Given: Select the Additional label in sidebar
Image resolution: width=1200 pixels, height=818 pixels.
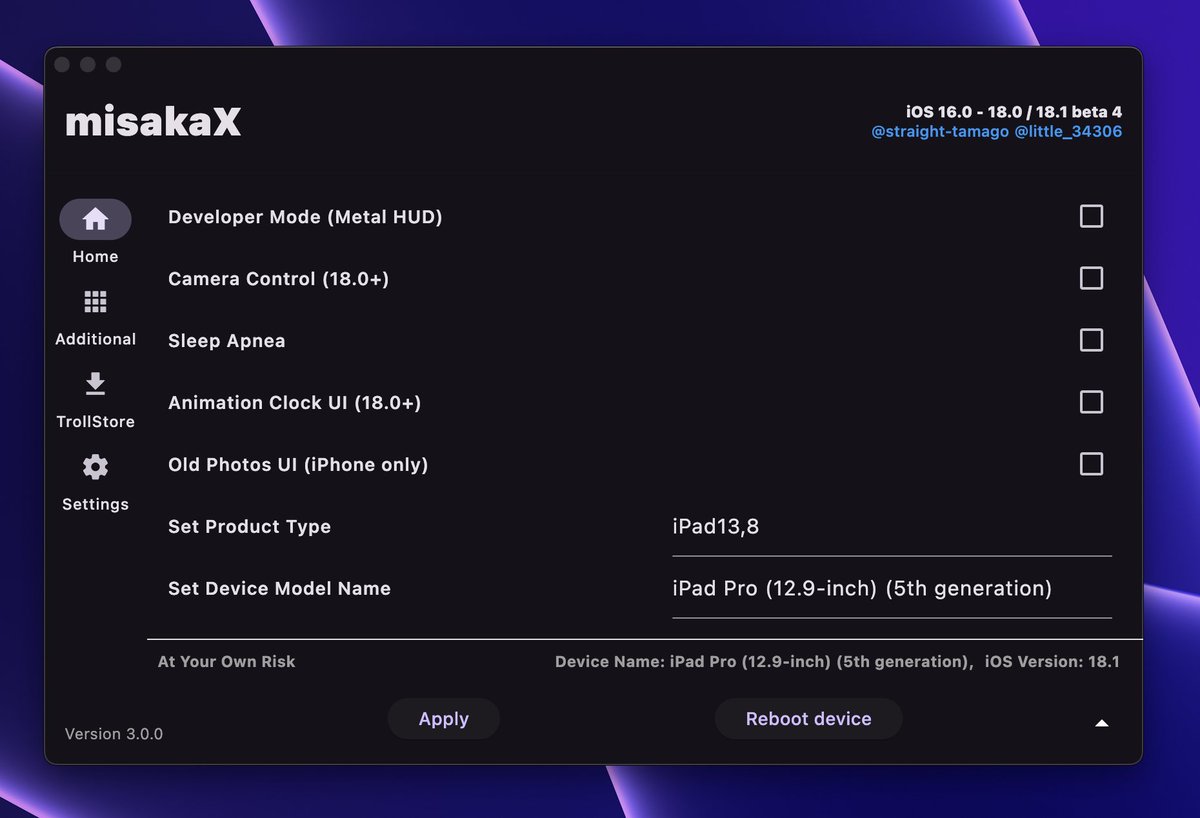Looking at the screenshot, I should (x=95, y=339).
